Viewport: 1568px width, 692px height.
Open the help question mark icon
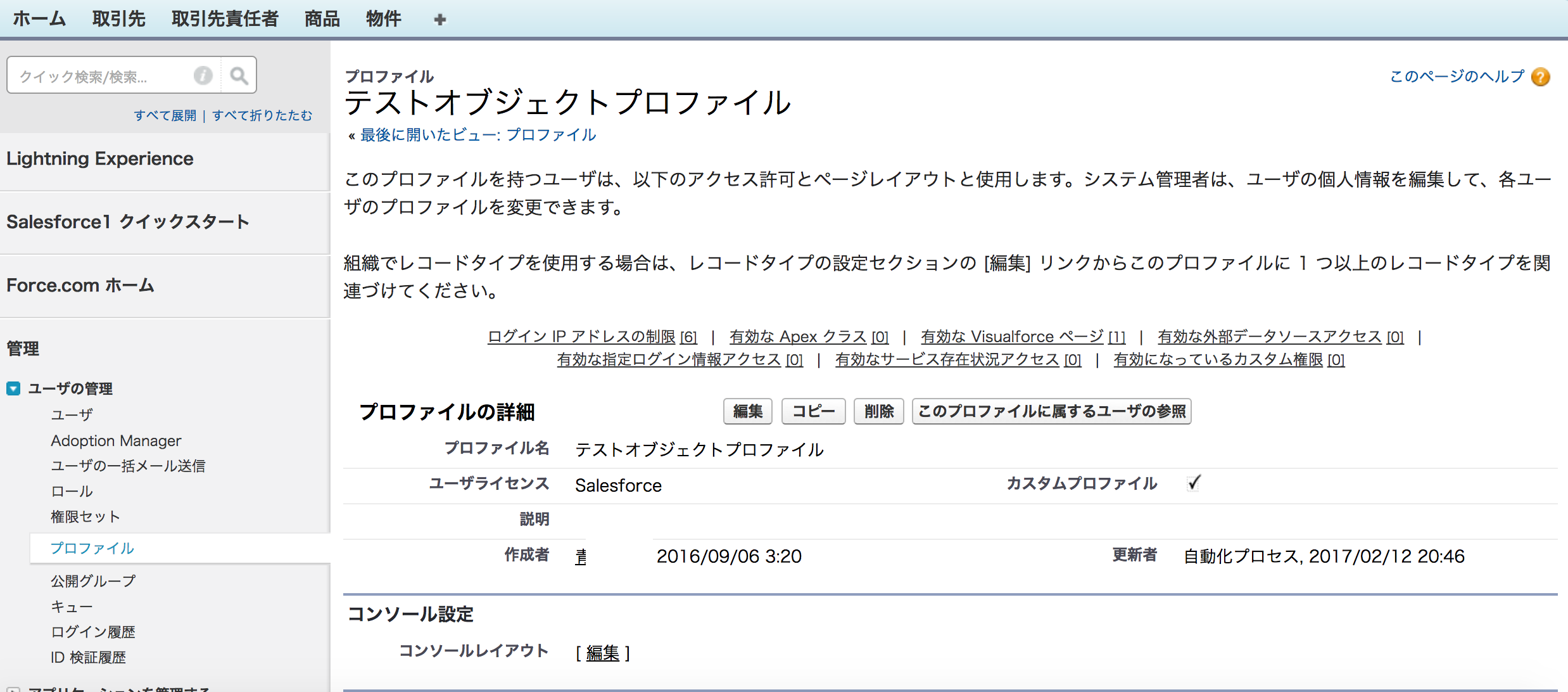point(1540,77)
